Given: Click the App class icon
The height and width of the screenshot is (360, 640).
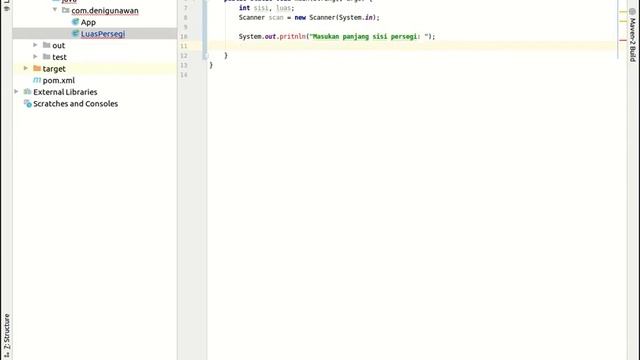Looking at the screenshot, I should point(75,22).
